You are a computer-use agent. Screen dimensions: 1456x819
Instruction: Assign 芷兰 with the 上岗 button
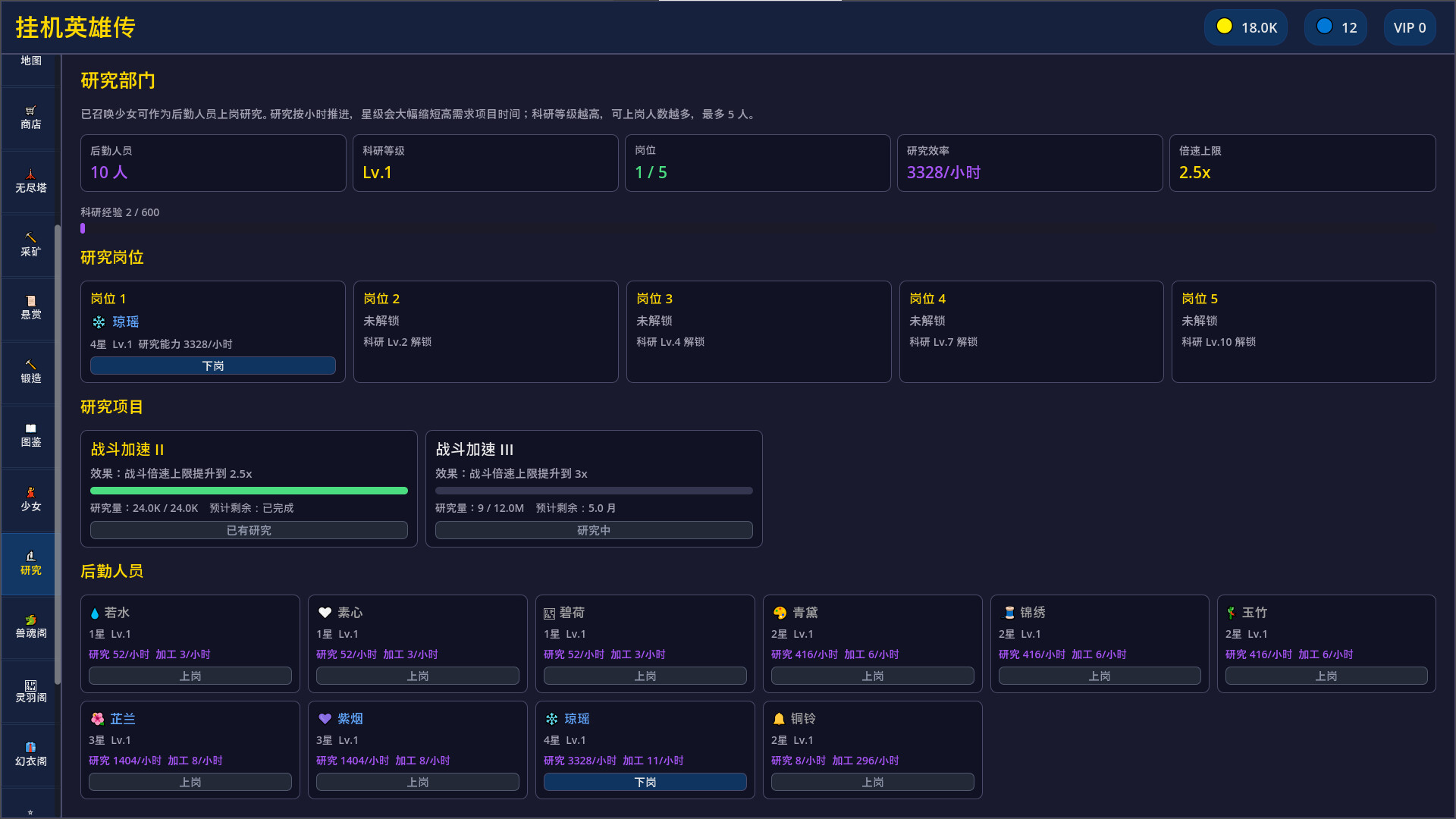click(190, 782)
